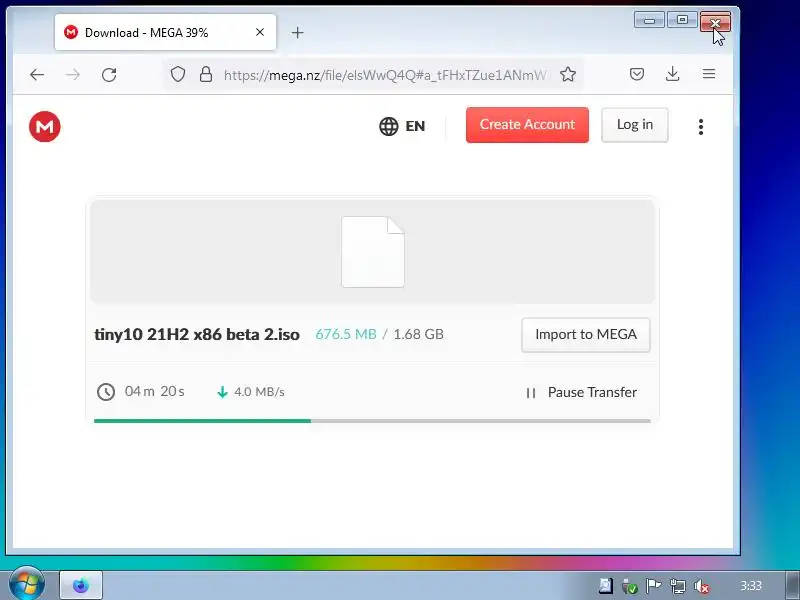Maximize the Firefox window

682,20
